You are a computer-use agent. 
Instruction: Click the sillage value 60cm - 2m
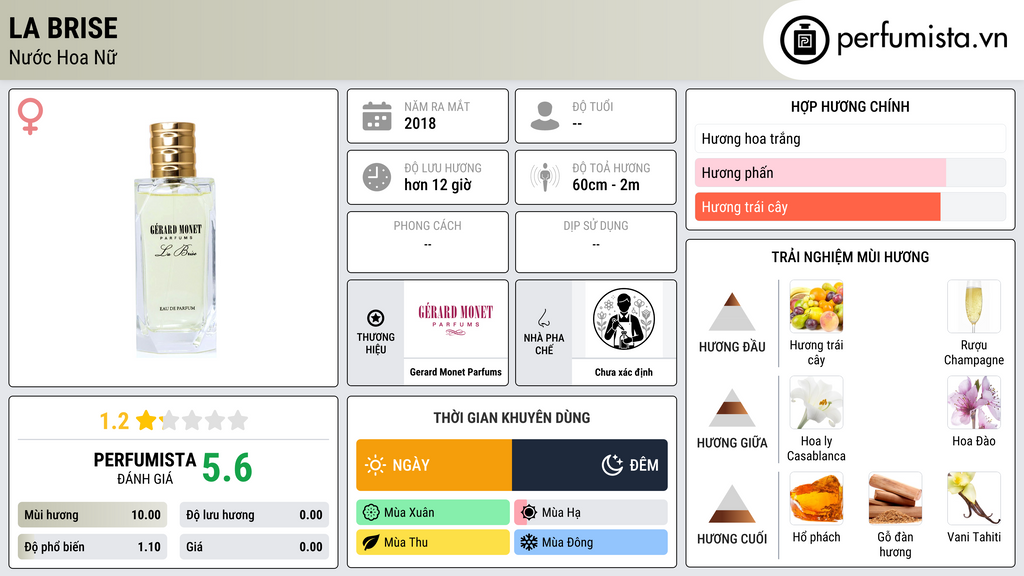tap(606, 185)
